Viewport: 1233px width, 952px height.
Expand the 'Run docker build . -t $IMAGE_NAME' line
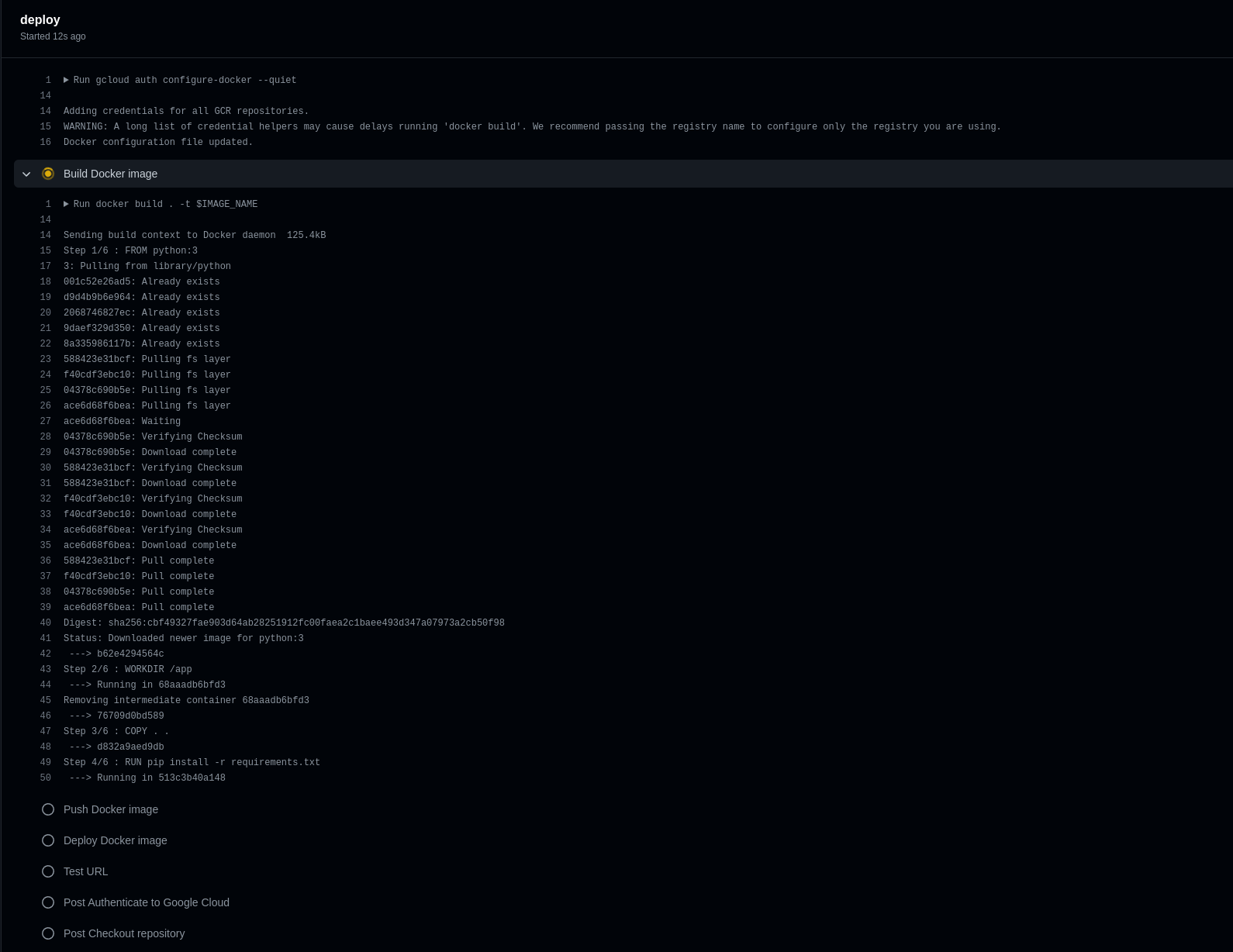(66, 204)
